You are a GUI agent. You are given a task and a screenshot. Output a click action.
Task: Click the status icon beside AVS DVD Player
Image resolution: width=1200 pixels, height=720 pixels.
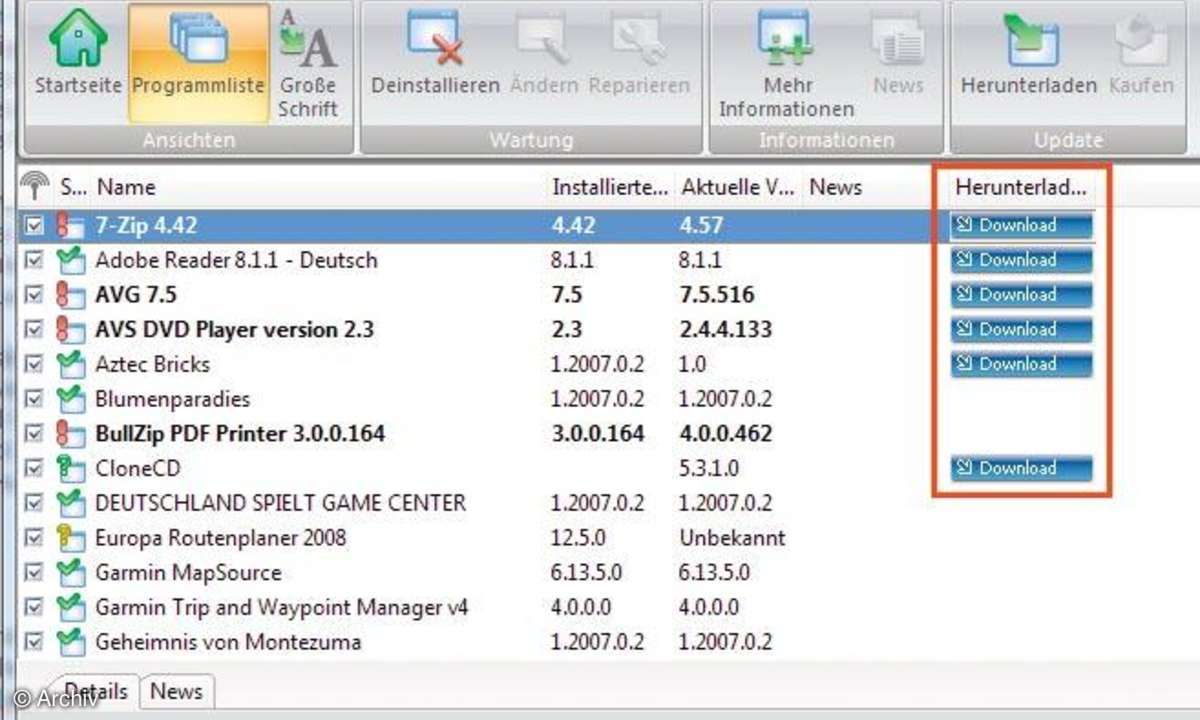[x=70, y=330]
